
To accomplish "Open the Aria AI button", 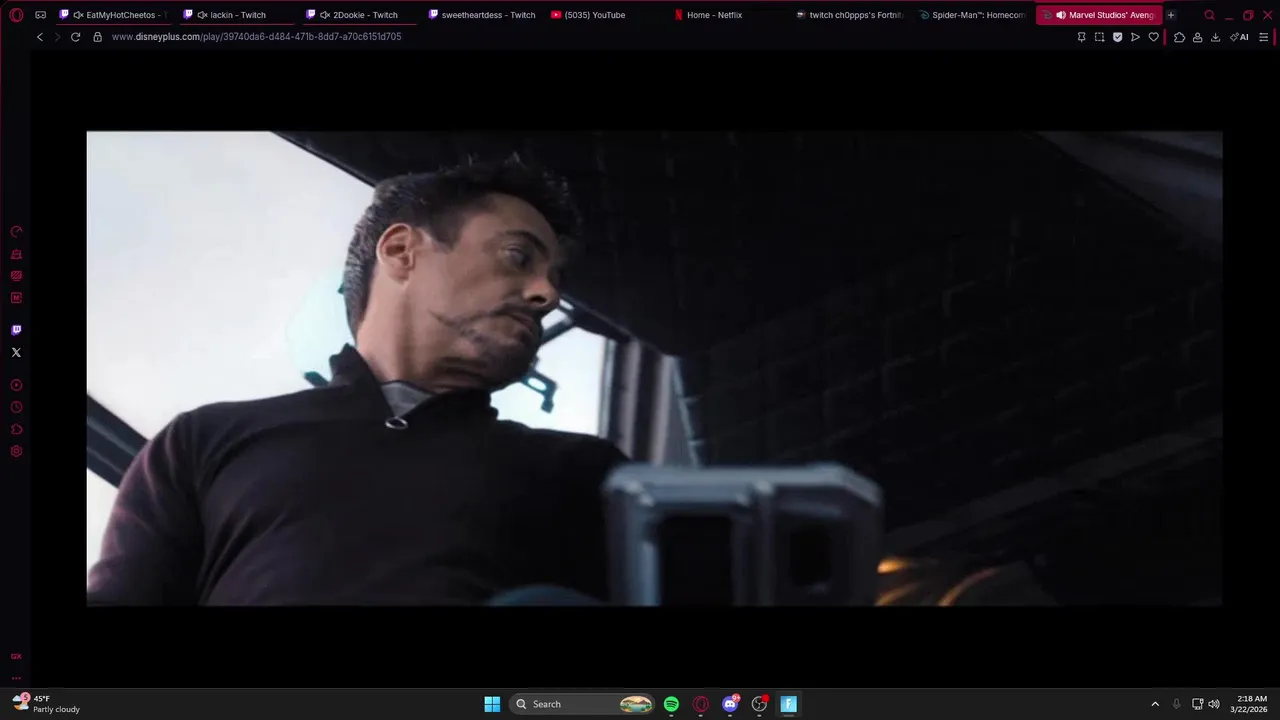I will [x=1240, y=37].
